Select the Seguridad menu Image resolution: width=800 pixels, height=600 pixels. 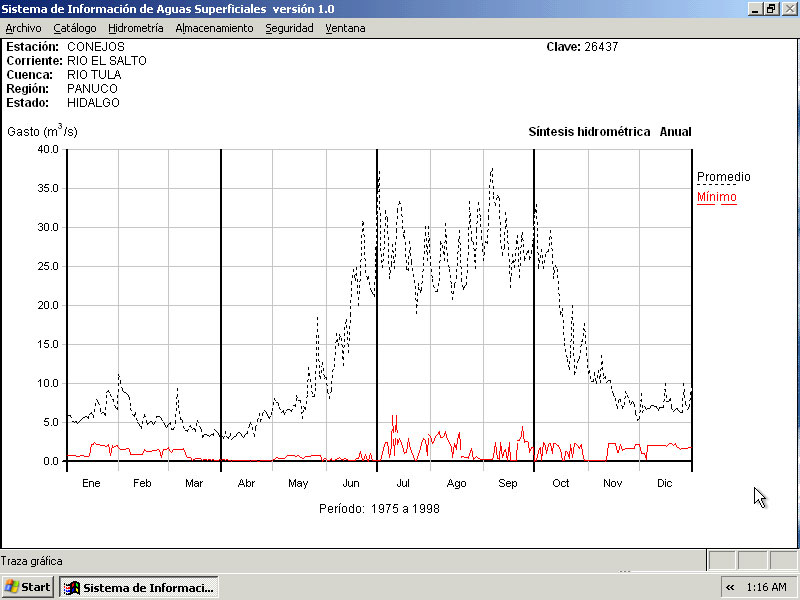289,28
